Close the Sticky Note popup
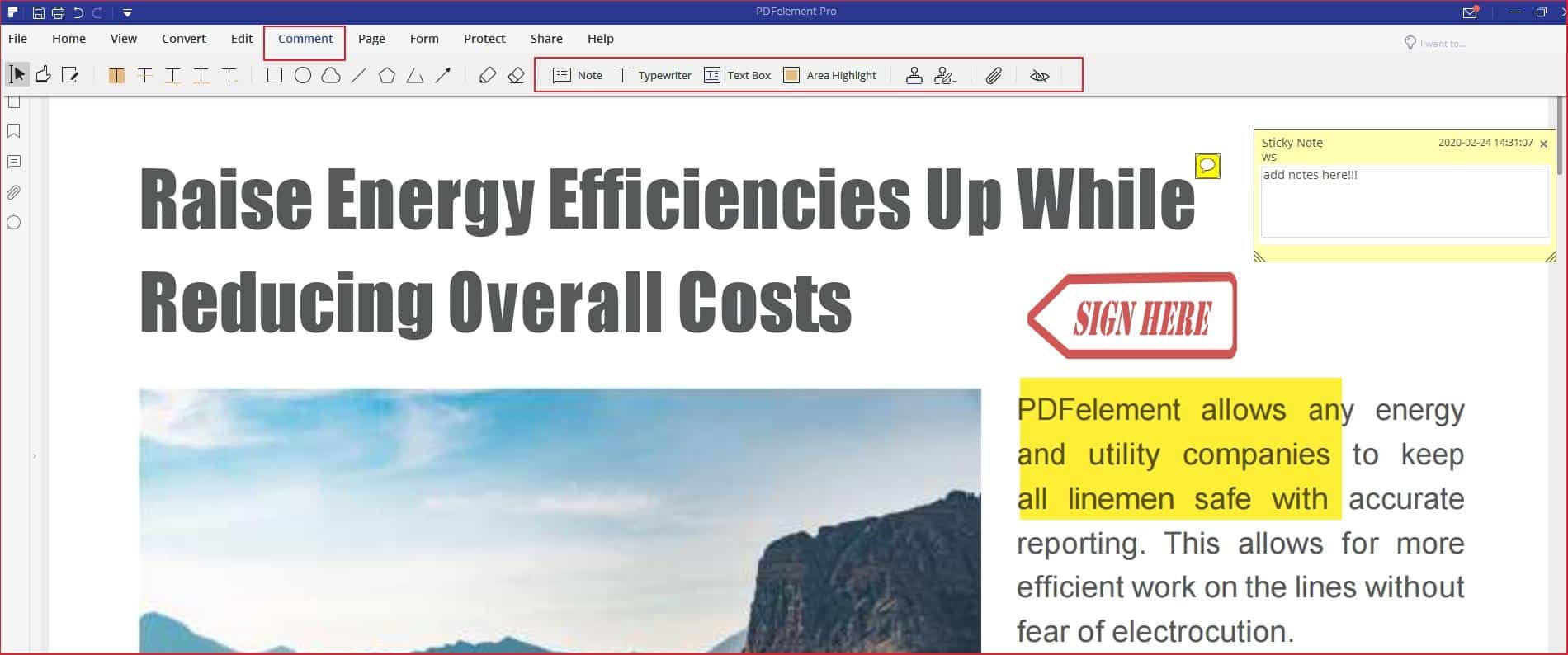The height and width of the screenshot is (655, 1568). [1543, 144]
